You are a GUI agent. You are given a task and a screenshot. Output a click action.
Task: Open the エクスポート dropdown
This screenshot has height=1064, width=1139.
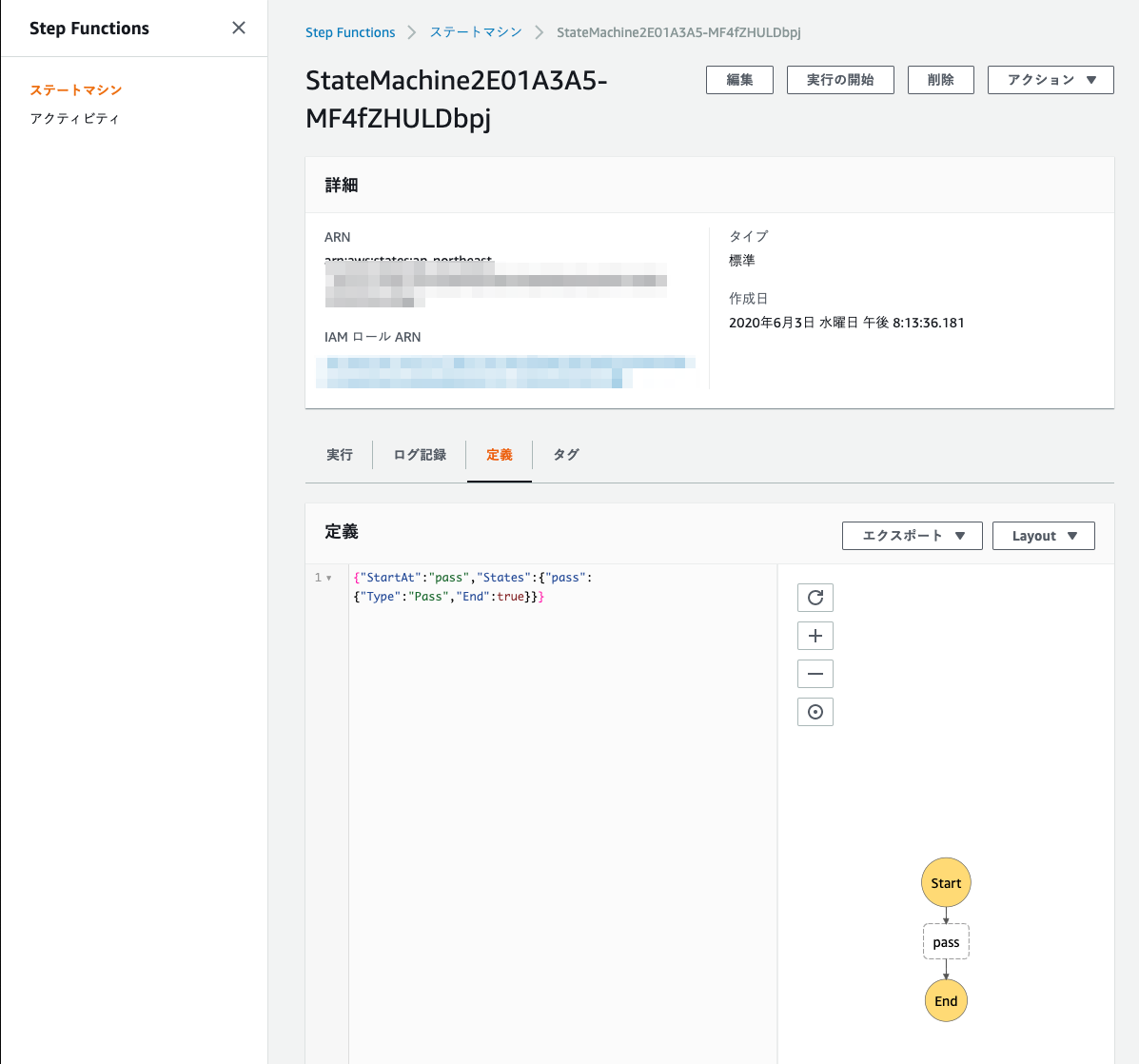tap(912, 536)
